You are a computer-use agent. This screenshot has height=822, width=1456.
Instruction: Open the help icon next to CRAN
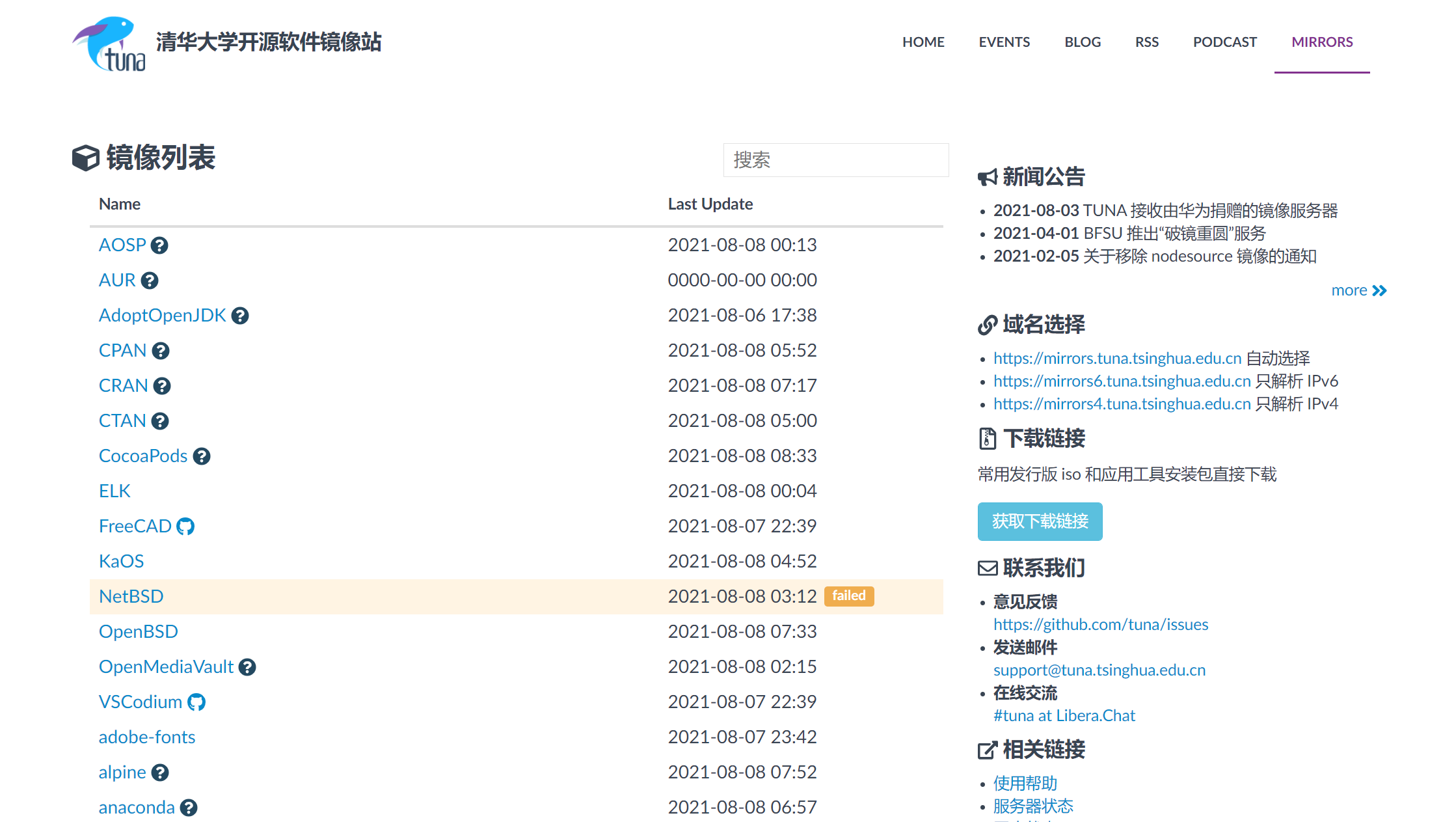pos(162,386)
